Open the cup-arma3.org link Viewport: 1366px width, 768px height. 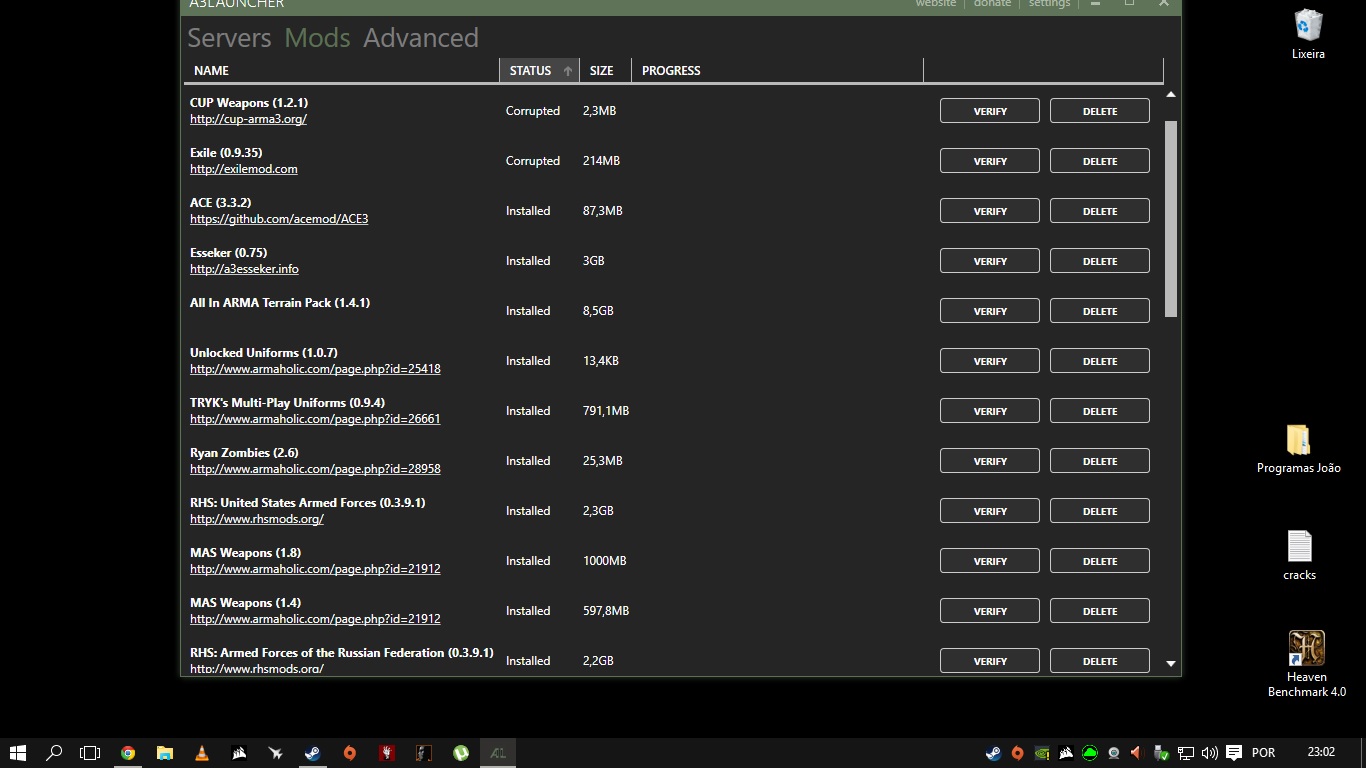pyautogui.click(x=248, y=119)
